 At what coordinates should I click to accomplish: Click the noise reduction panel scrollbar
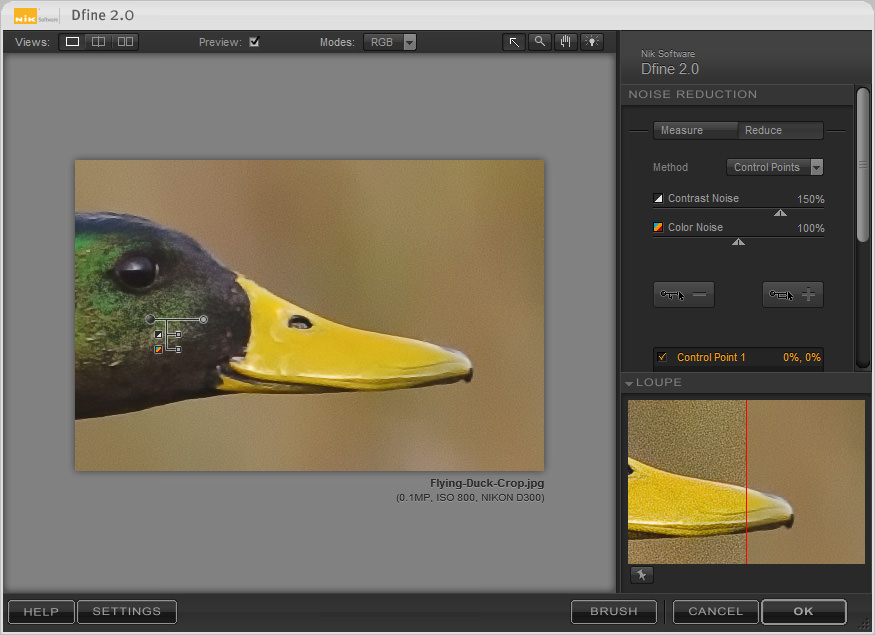click(863, 165)
